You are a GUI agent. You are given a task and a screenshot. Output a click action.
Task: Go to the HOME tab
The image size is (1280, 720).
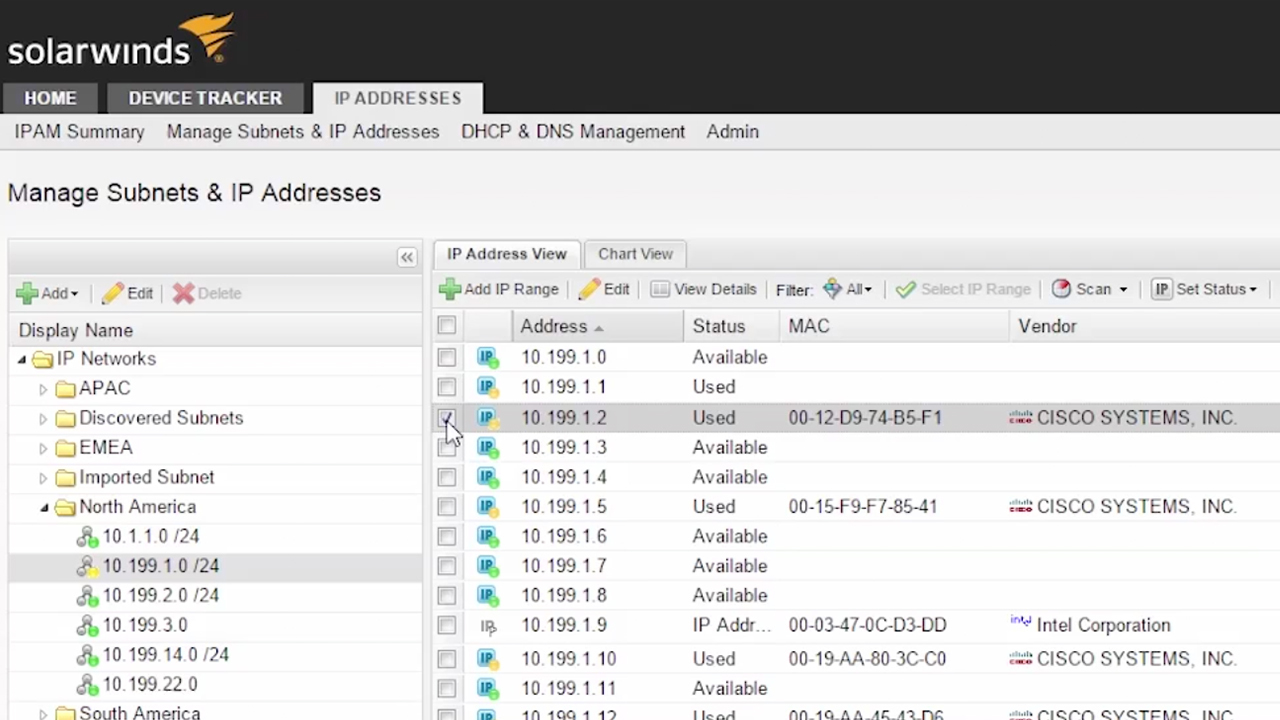pyautogui.click(x=51, y=98)
